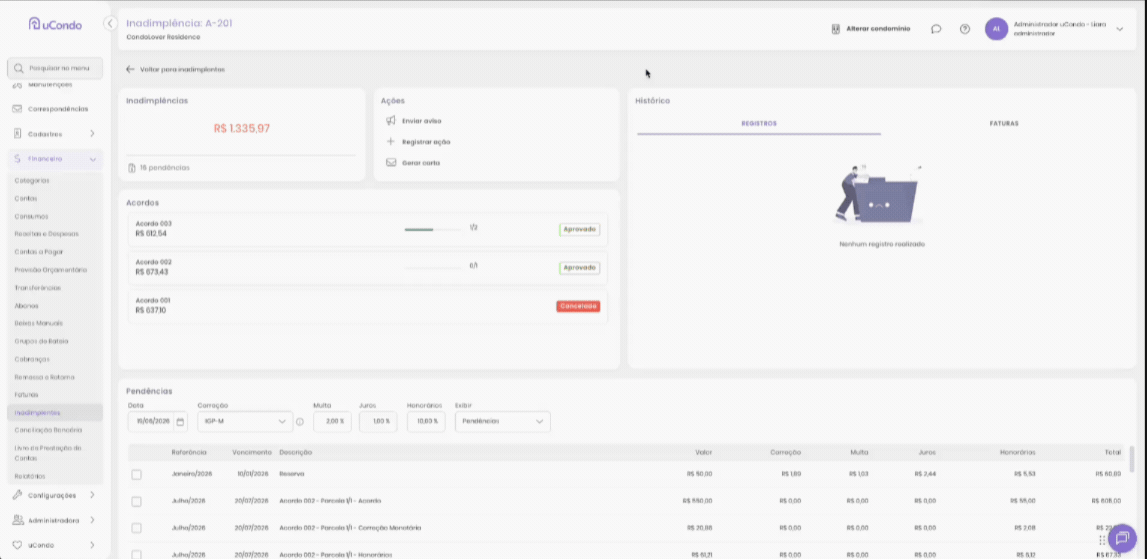The width and height of the screenshot is (1147, 559).
Task: Click the Aprovado badge on Acordo 002
Action: point(579,268)
